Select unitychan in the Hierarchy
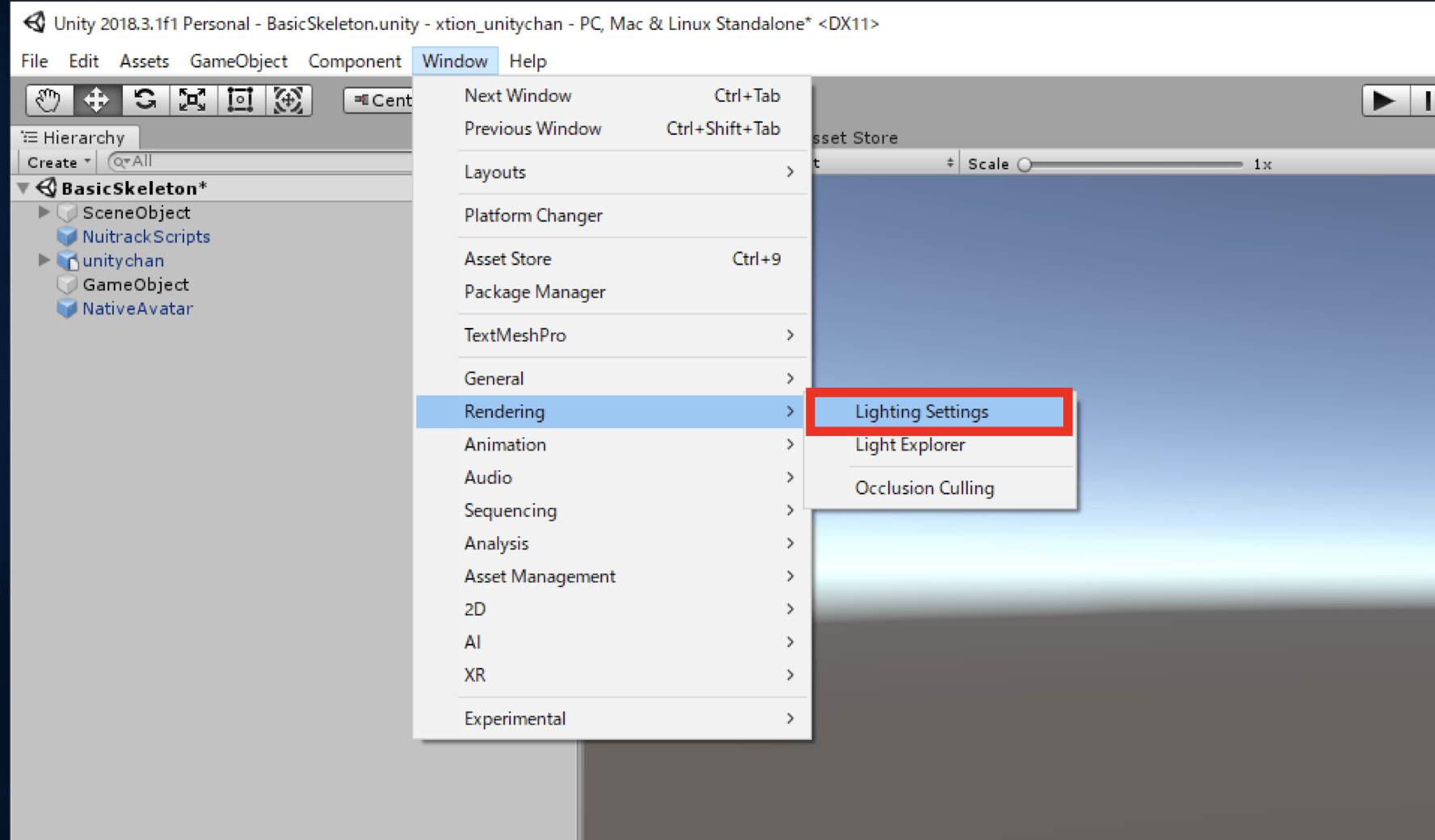Viewport: 1435px width, 840px height. (x=123, y=261)
